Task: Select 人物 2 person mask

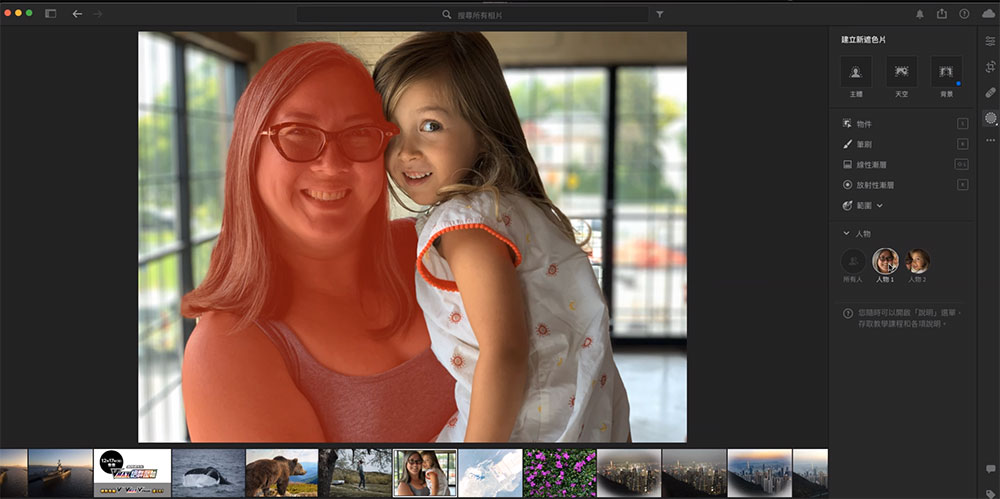Action: (917, 262)
